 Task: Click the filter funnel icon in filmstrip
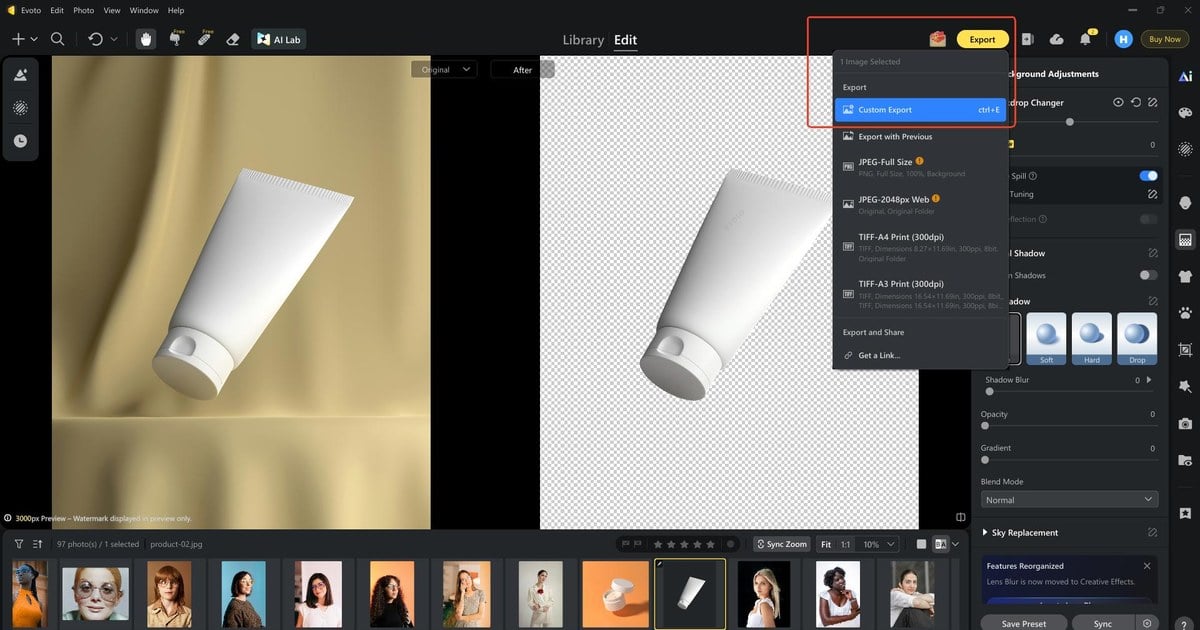point(18,544)
